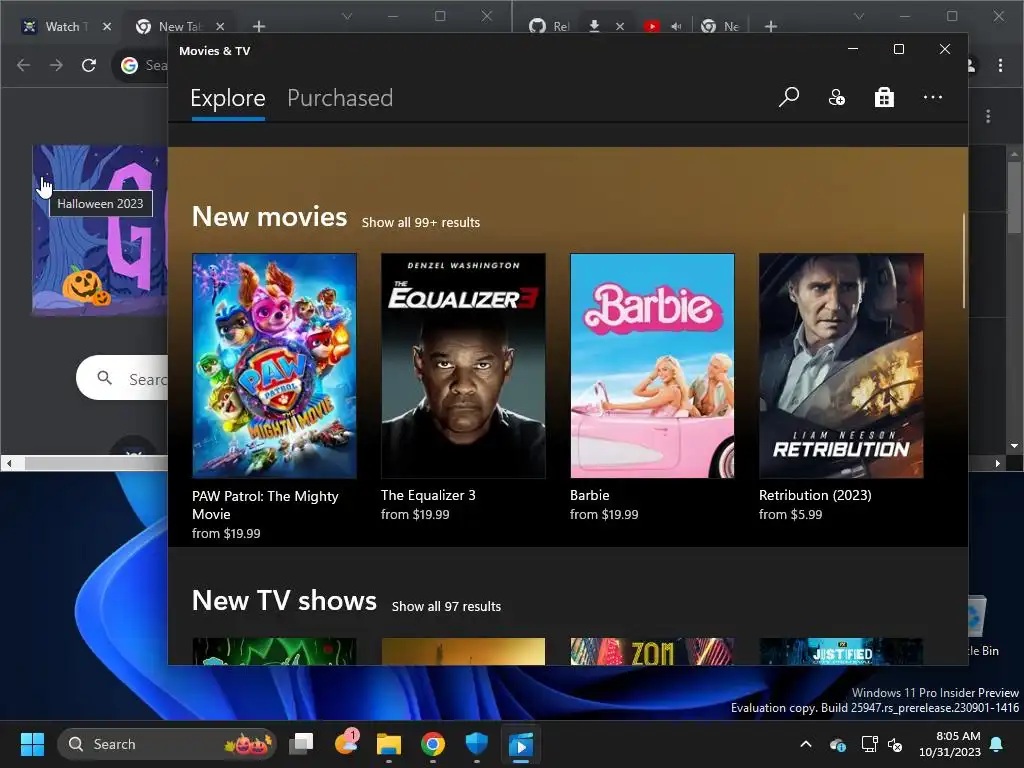Screen dimensions: 1024x768
Task: Open The Equalizer 3 poster
Action: pyautogui.click(x=463, y=366)
